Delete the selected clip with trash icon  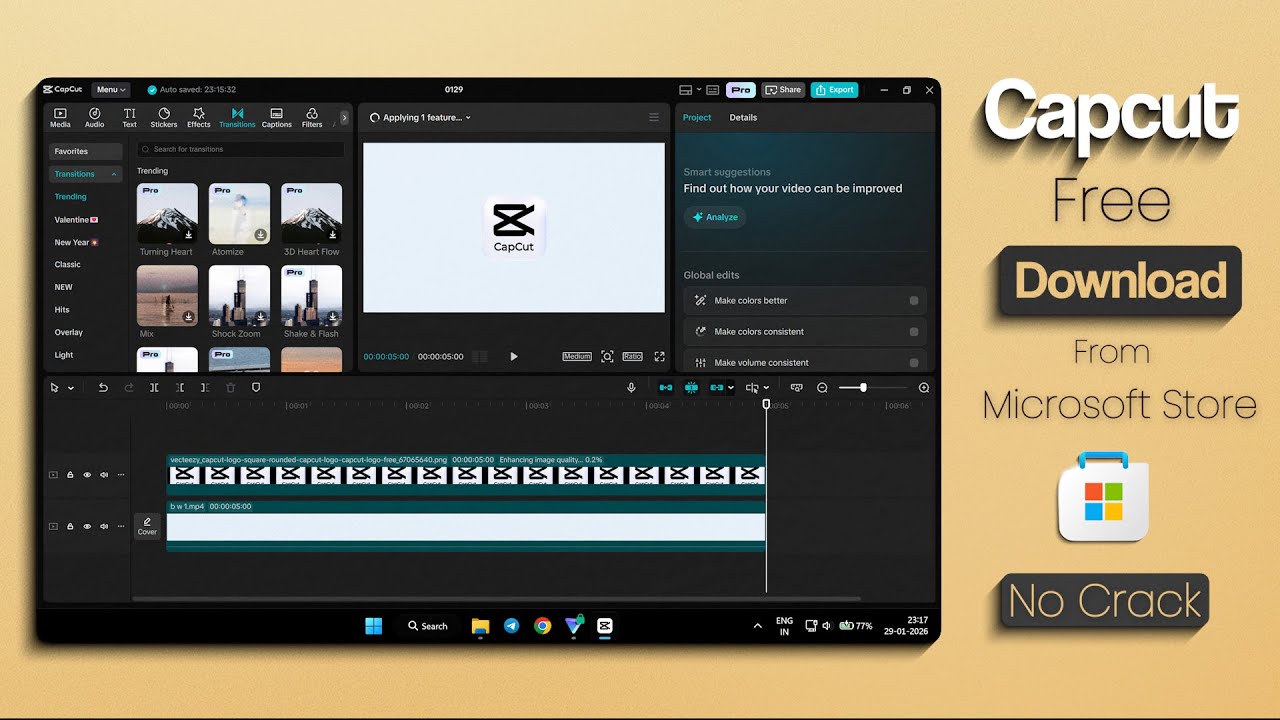pyautogui.click(x=230, y=388)
